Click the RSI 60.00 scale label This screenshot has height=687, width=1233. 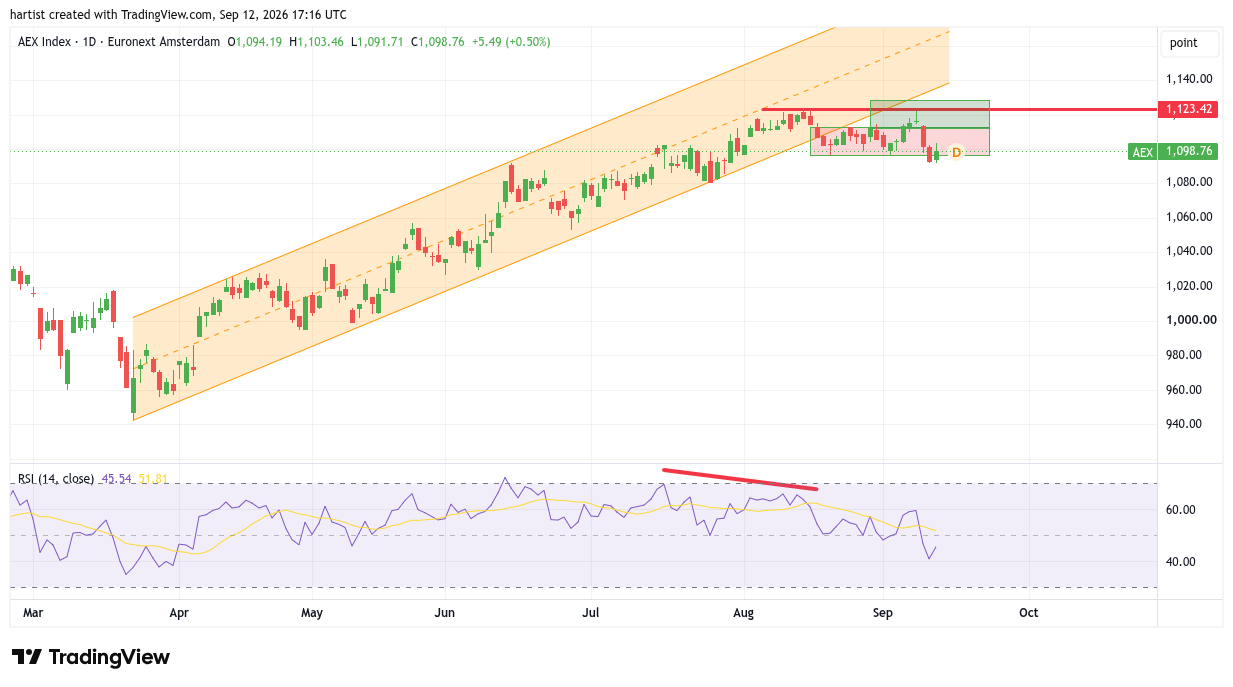coord(1181,509)
